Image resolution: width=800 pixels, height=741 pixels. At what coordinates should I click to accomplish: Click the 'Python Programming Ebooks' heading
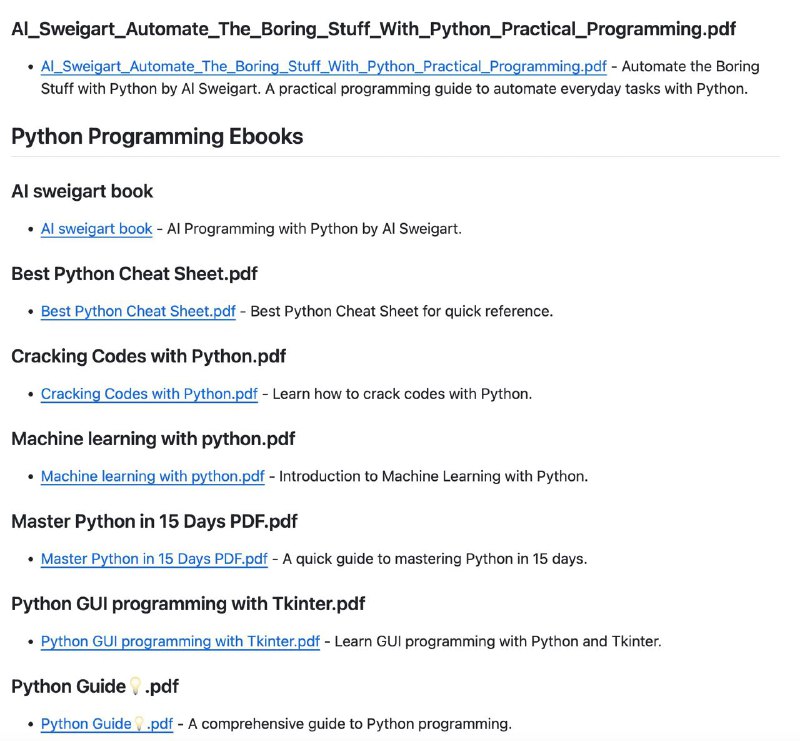coord(157,137)
